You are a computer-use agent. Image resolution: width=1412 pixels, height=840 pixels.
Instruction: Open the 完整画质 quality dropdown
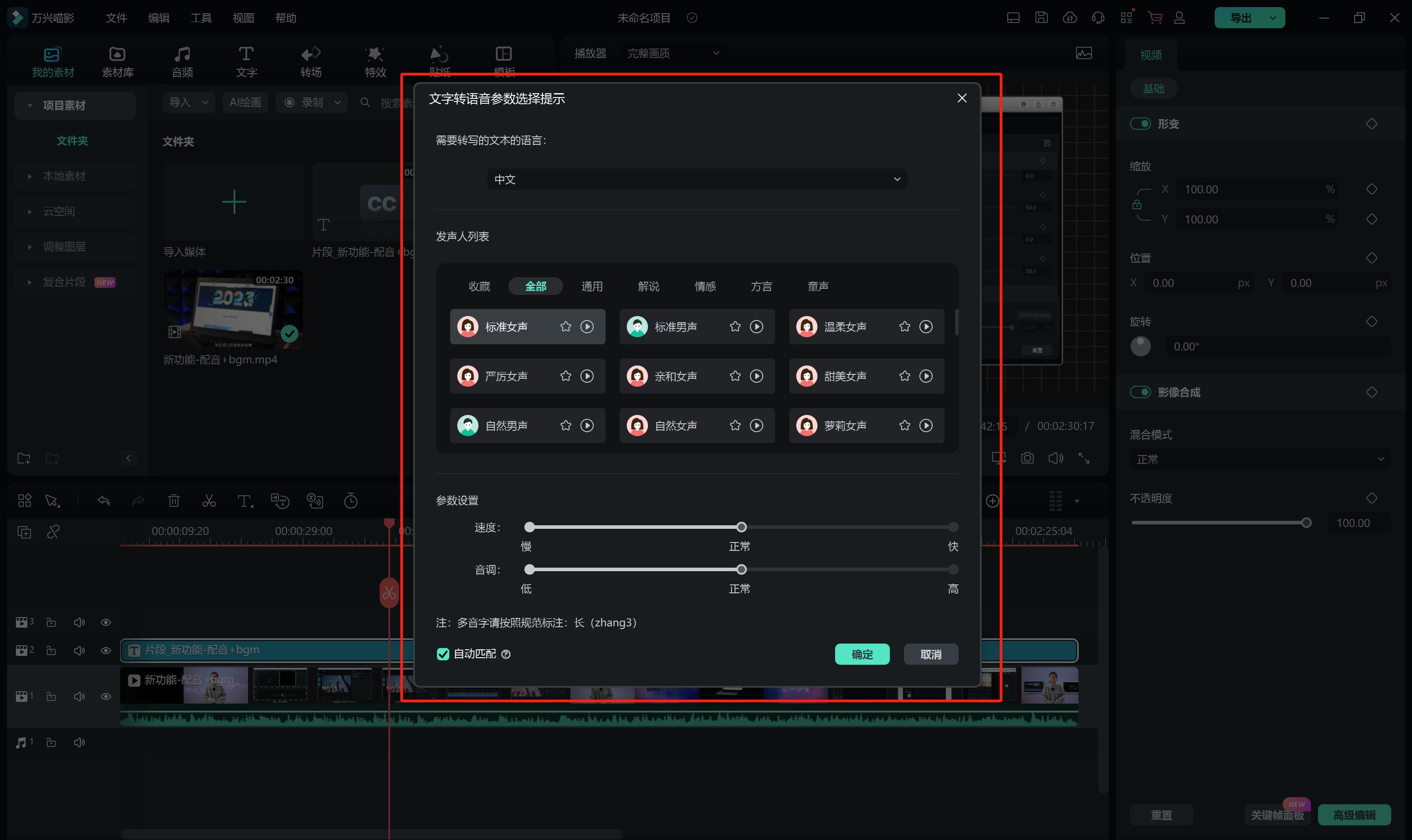click(x=673, y=53)
